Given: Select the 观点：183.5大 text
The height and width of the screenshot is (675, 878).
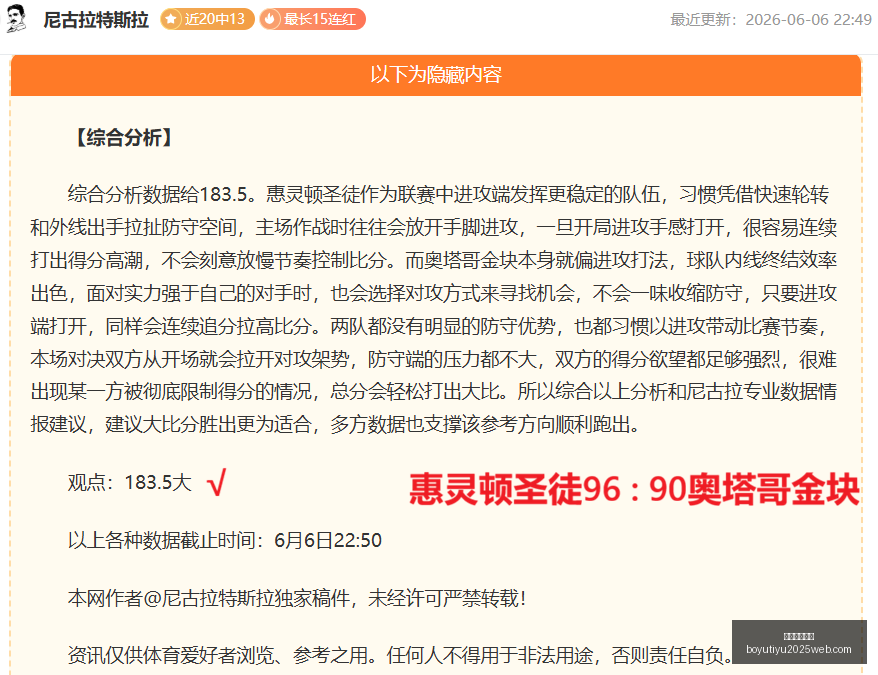Looking at the screenshot, I should tap(130, 483).
